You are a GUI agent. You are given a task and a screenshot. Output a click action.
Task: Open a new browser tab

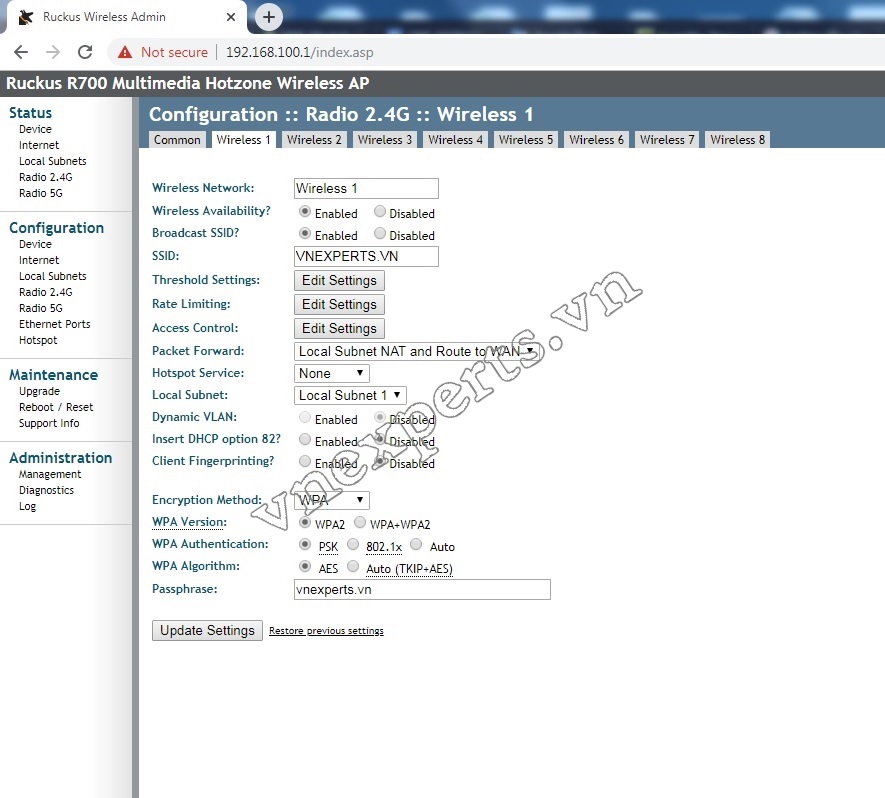[269, 17]
